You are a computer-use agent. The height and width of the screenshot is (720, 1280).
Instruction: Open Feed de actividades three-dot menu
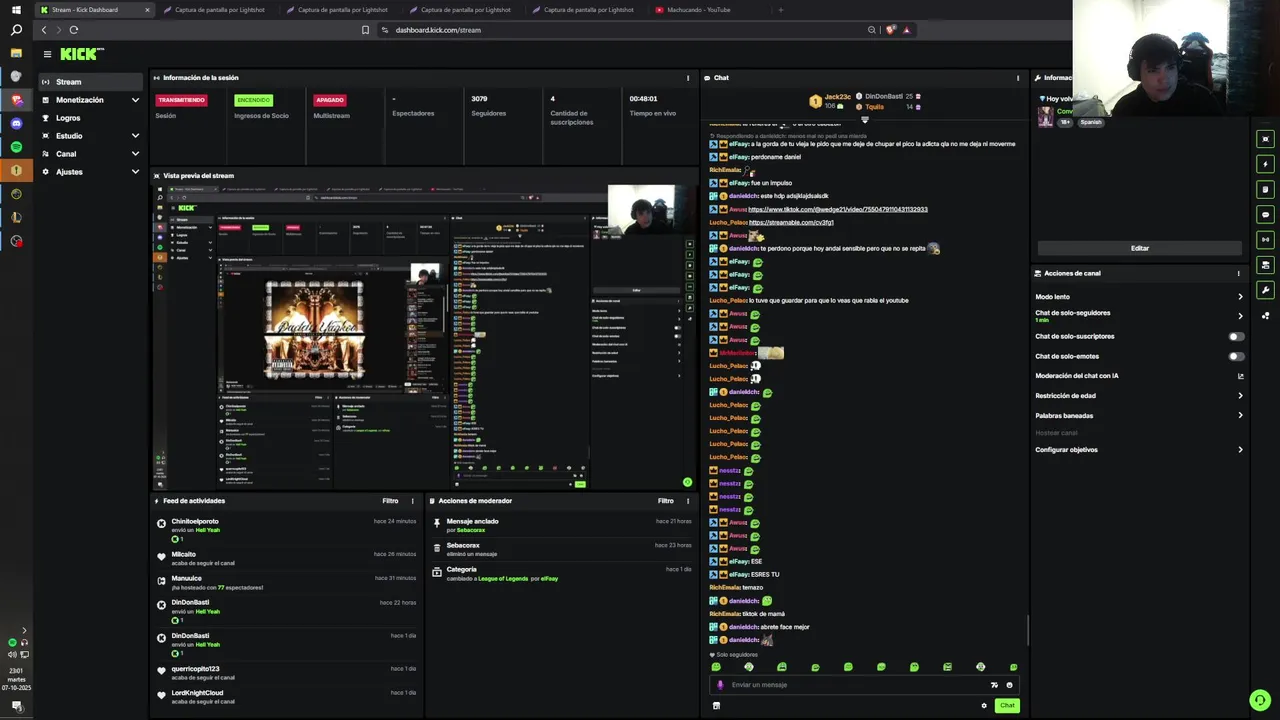pos(412,501)
